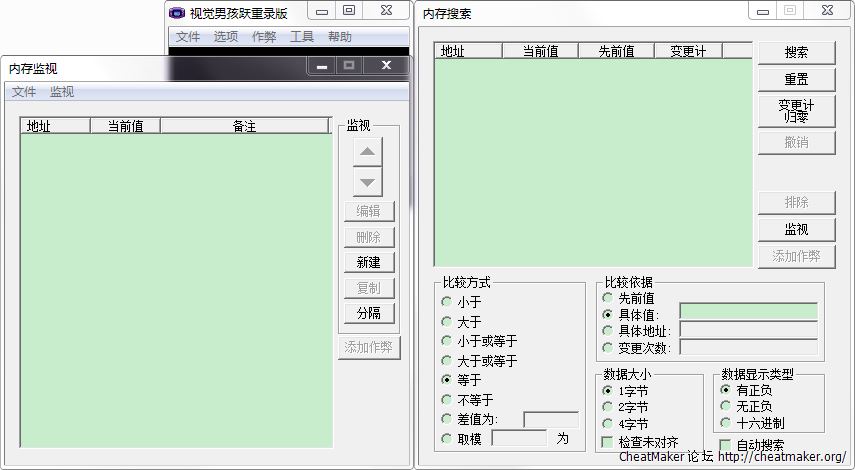
Task: Close the 内存监视 window
Action: 386,66
